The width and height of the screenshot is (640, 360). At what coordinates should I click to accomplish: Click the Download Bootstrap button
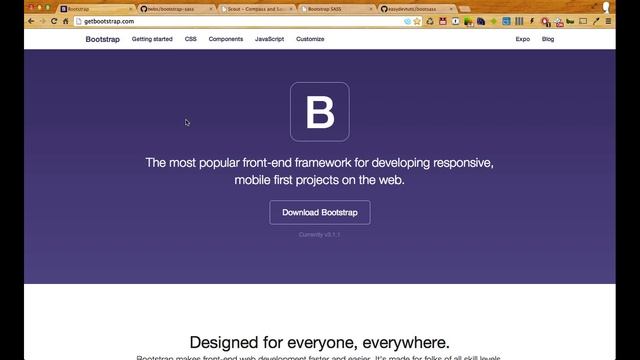click(320, 212)
